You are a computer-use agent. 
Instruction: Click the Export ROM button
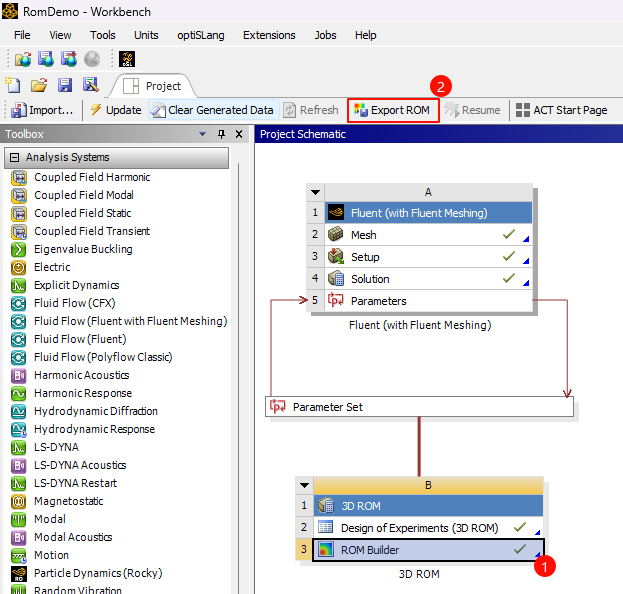392,110
